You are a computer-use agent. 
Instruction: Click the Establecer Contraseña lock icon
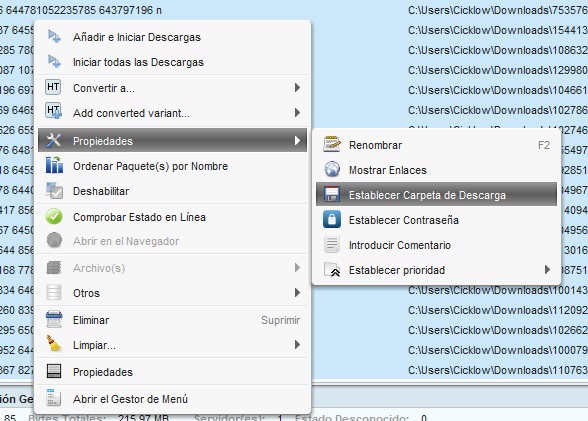pyautogui.click(x=332, y=220)
